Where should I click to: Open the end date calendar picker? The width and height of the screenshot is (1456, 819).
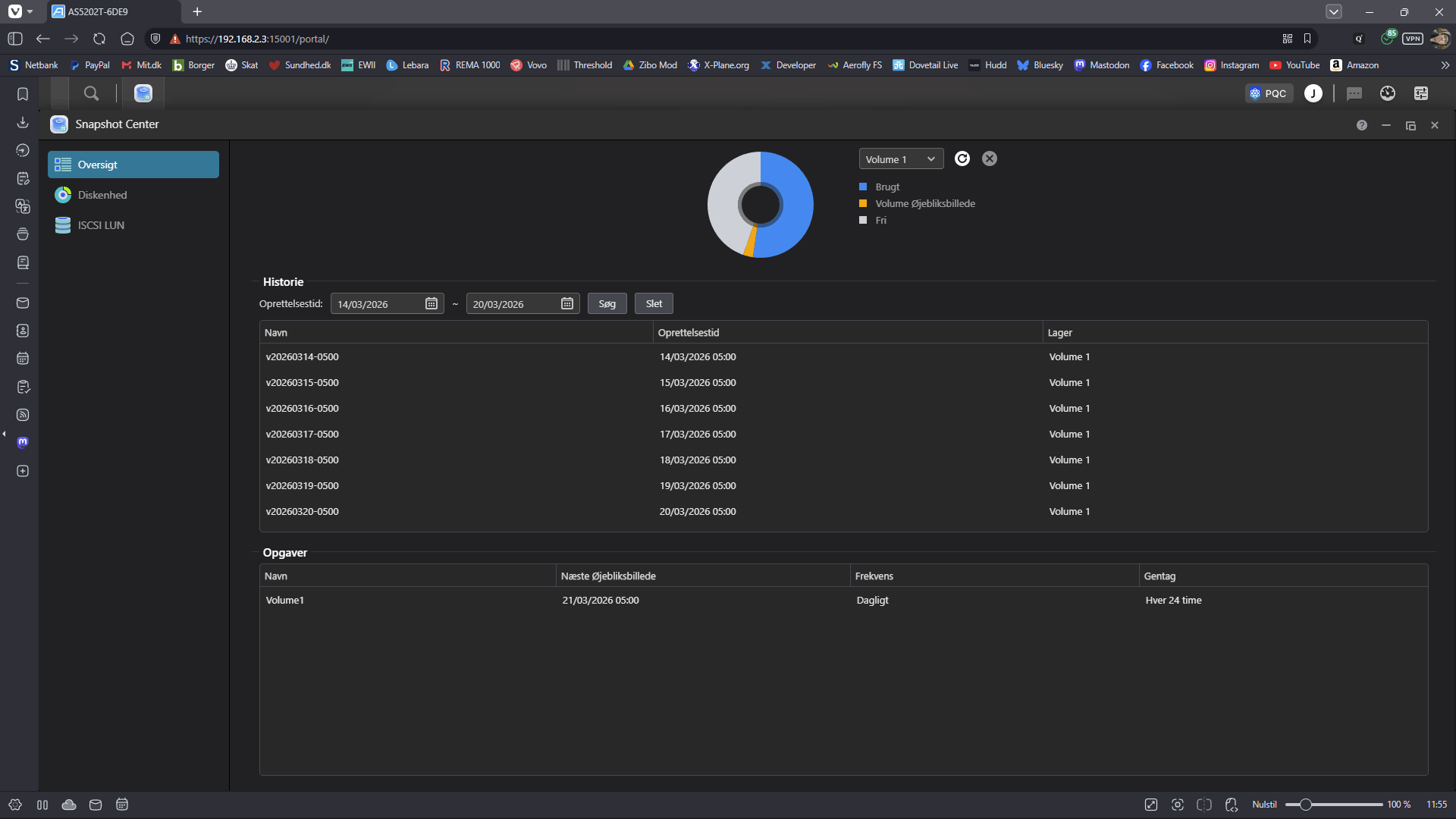click(566, 304)
